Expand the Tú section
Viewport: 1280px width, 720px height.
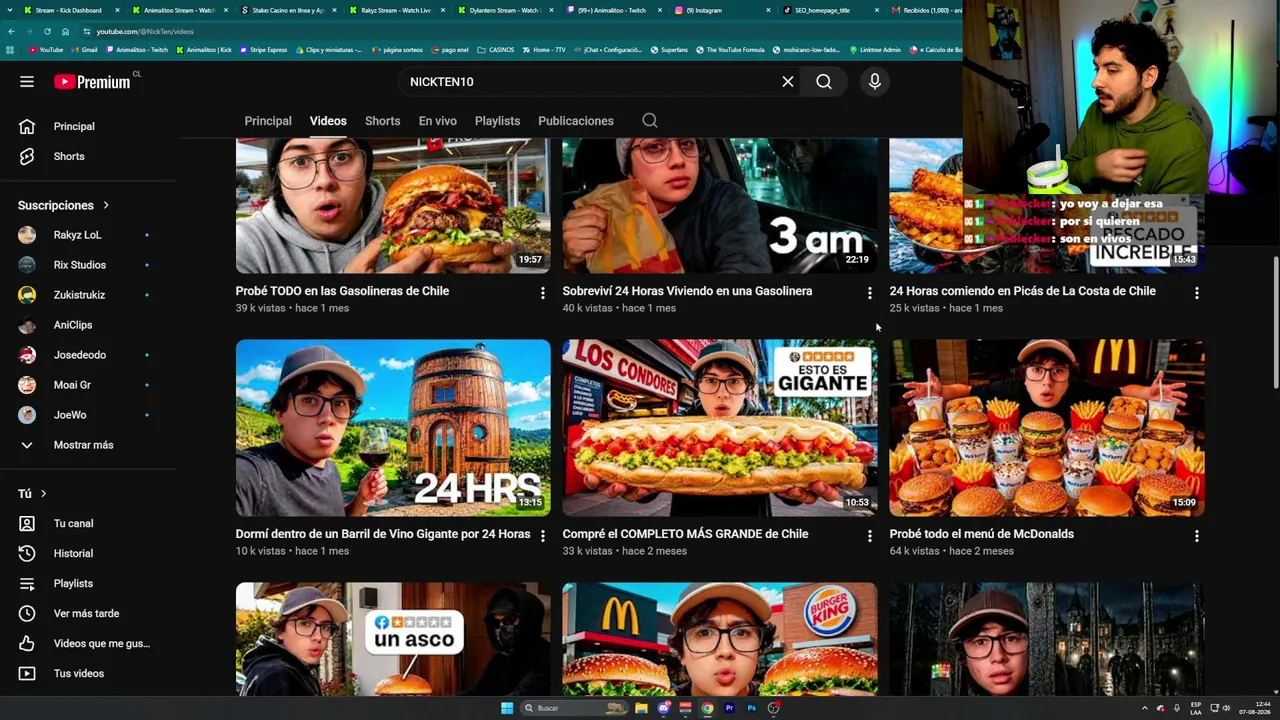click(33, 494)
